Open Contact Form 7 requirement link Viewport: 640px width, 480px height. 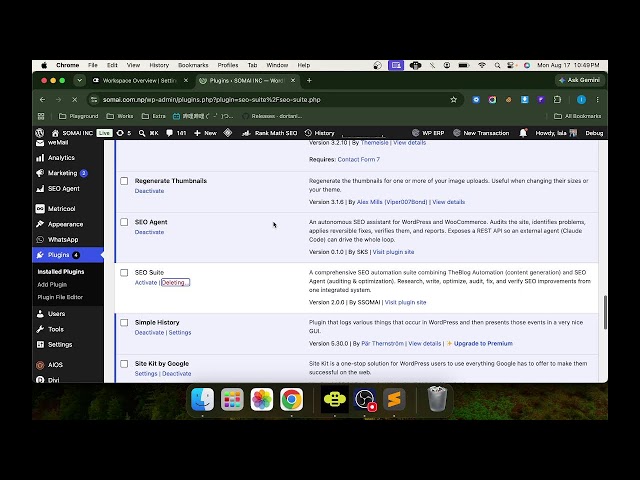click(x=358, y=160)
